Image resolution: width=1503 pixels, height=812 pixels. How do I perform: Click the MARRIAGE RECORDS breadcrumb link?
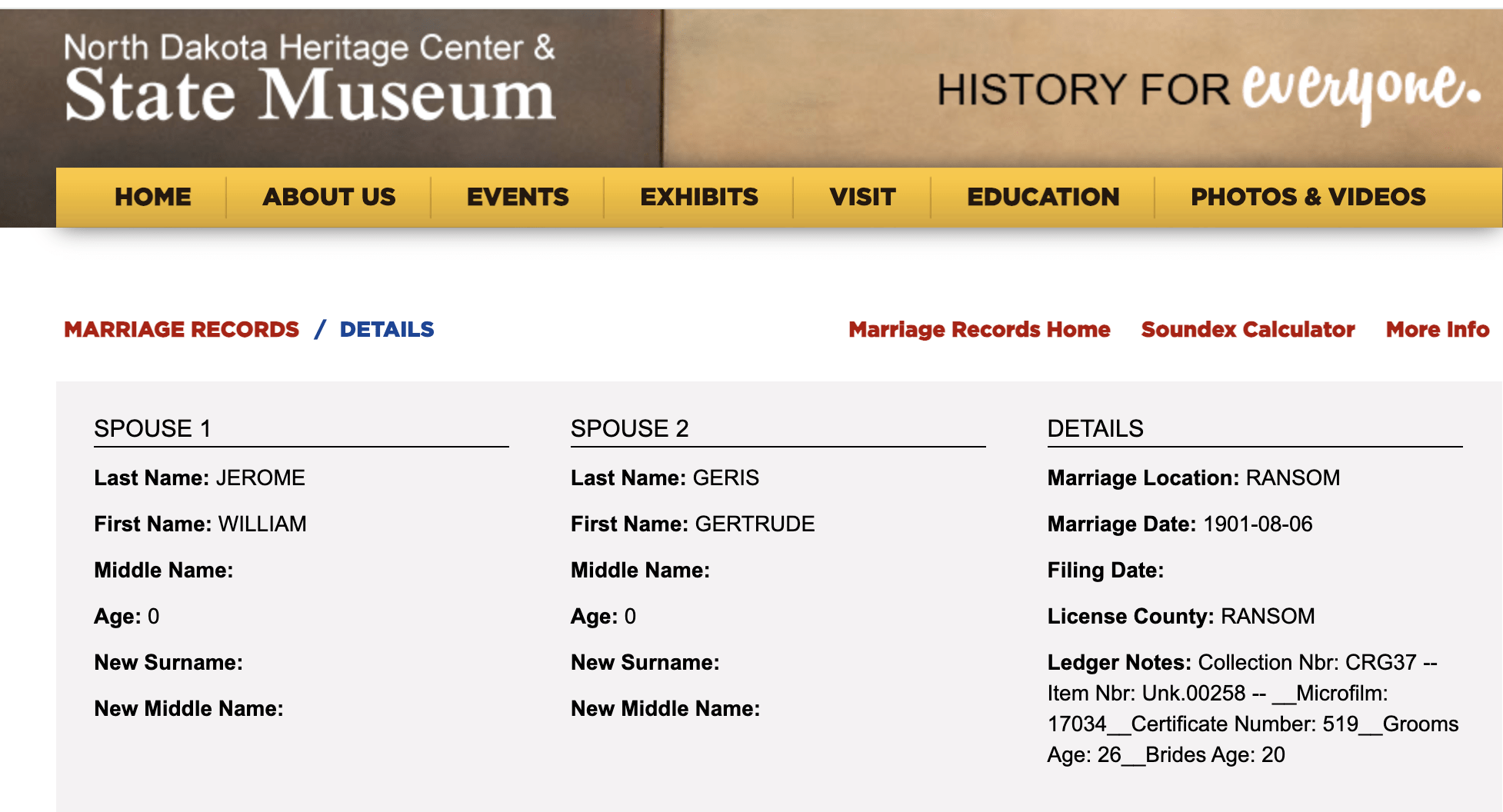182,329
